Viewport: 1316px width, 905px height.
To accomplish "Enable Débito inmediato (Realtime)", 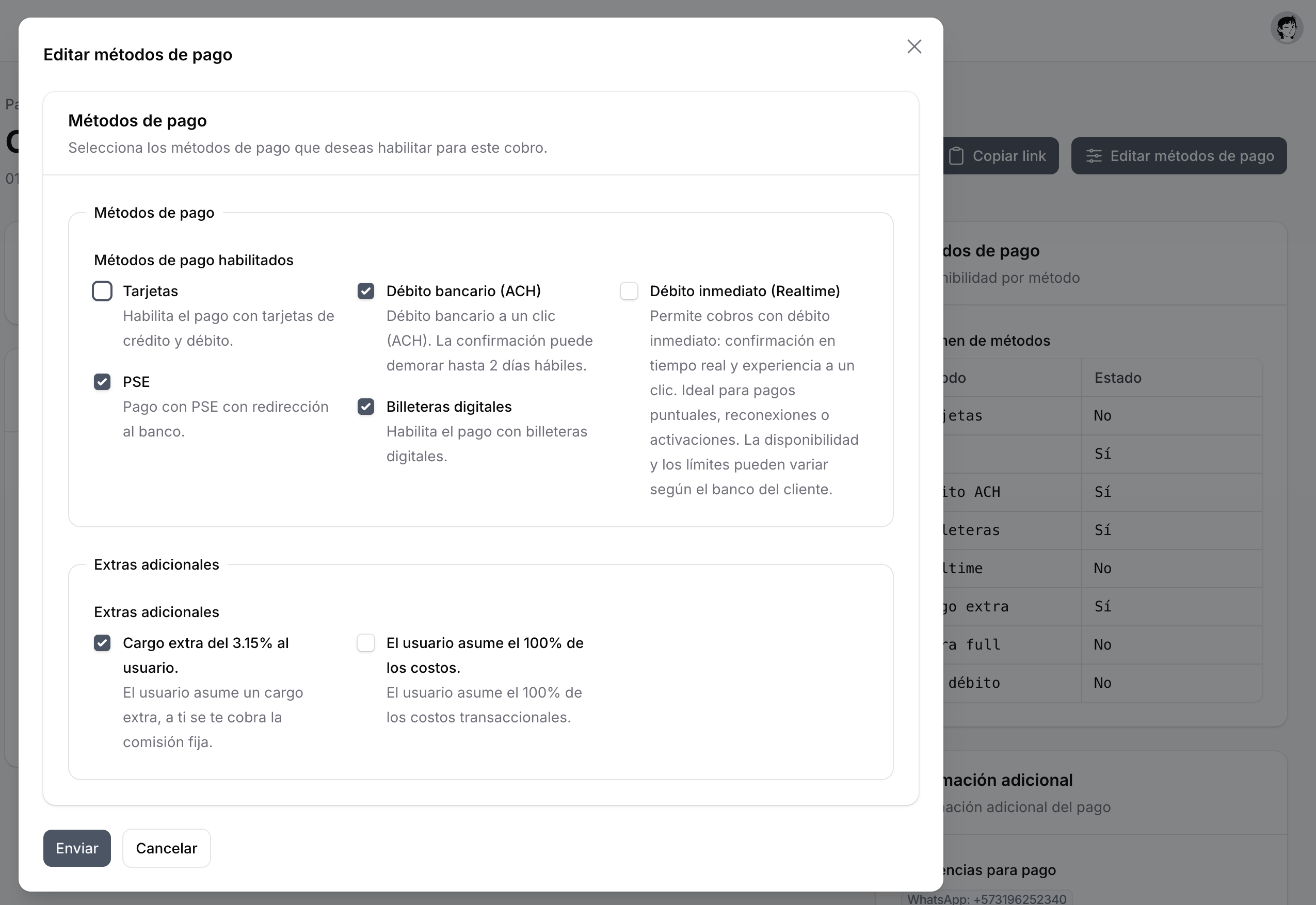I will 630,291.
